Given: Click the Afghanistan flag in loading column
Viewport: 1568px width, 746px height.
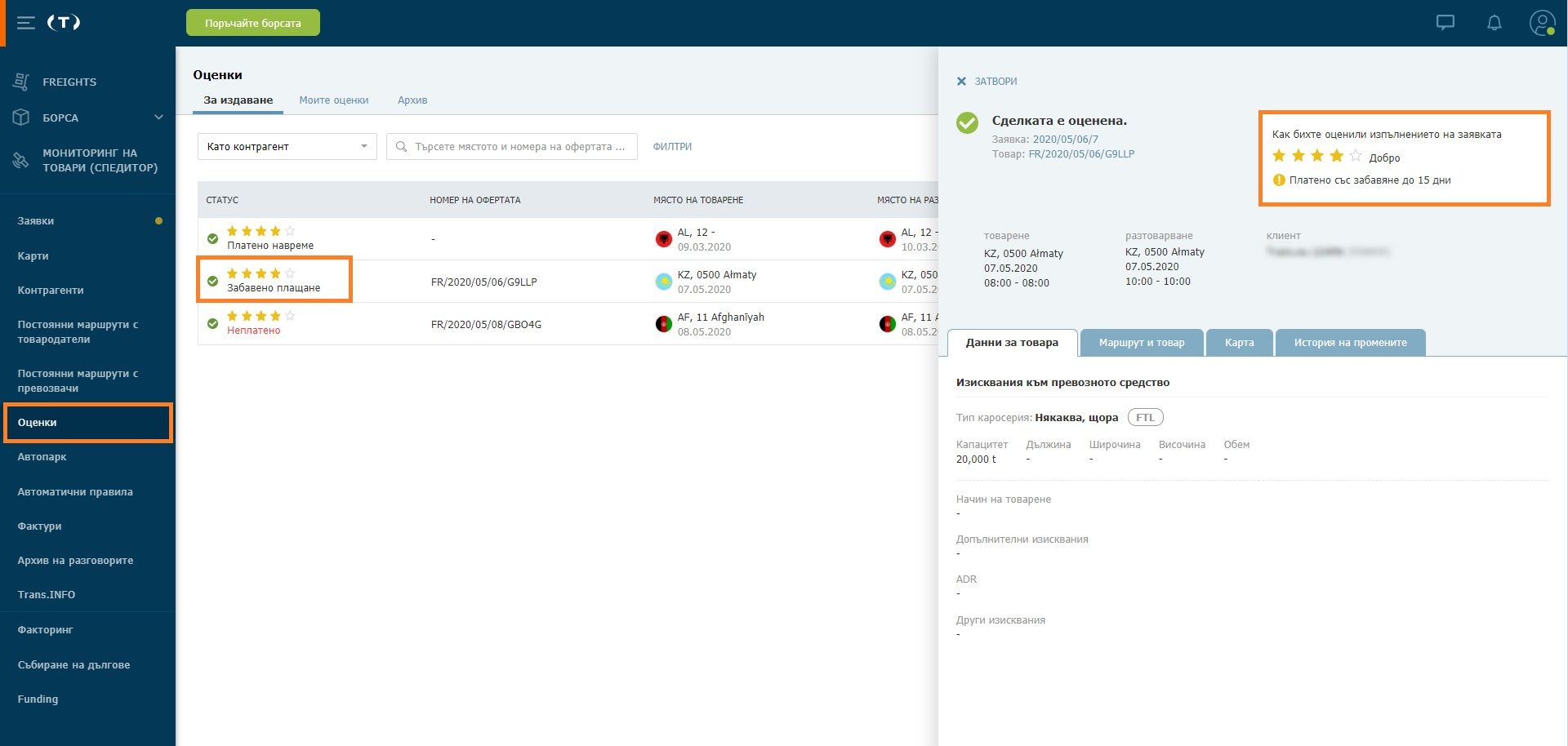Looking at the screenshot, I should pos(664,324).
